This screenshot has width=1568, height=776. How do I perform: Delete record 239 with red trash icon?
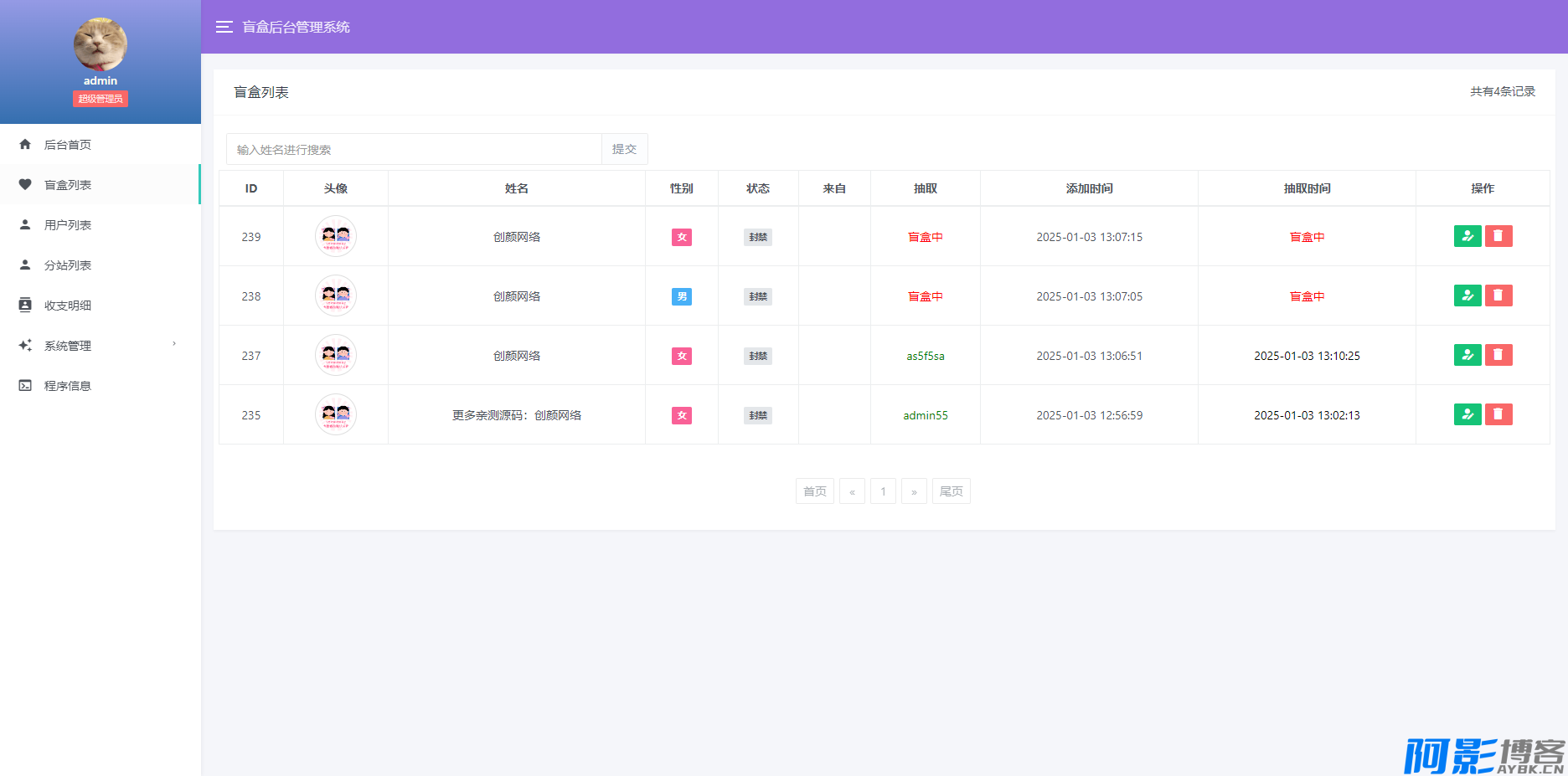[1498, 236]
